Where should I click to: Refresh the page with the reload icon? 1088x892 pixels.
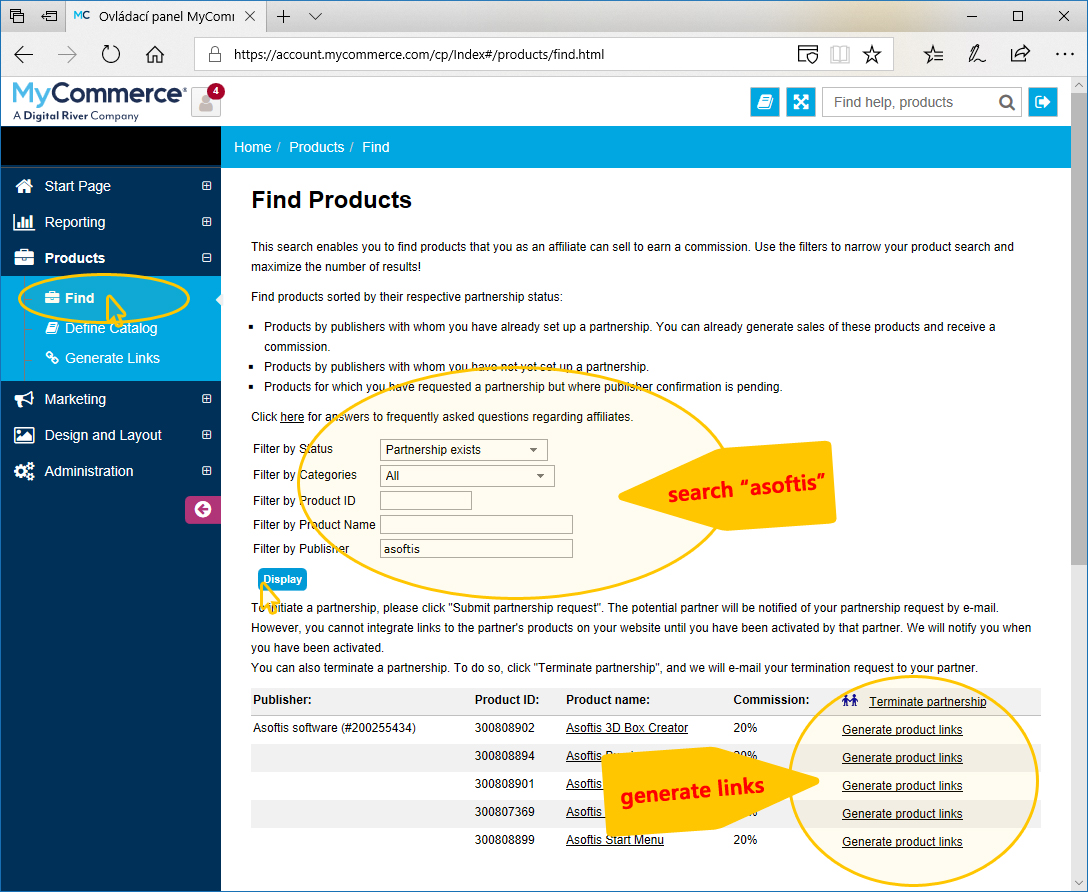coord(111,54)
